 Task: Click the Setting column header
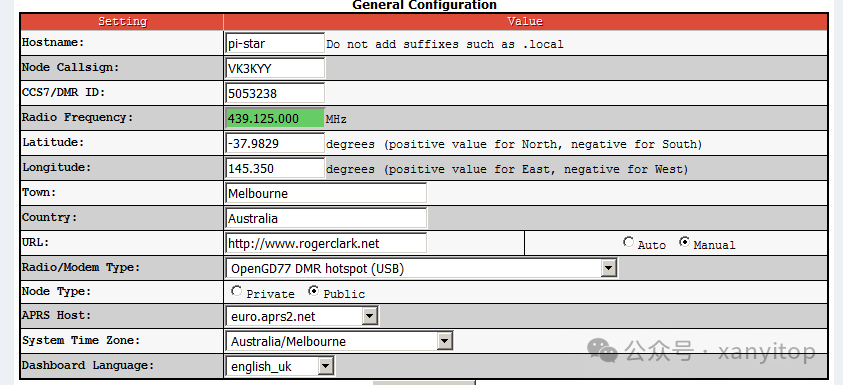(x=122, y=22)
